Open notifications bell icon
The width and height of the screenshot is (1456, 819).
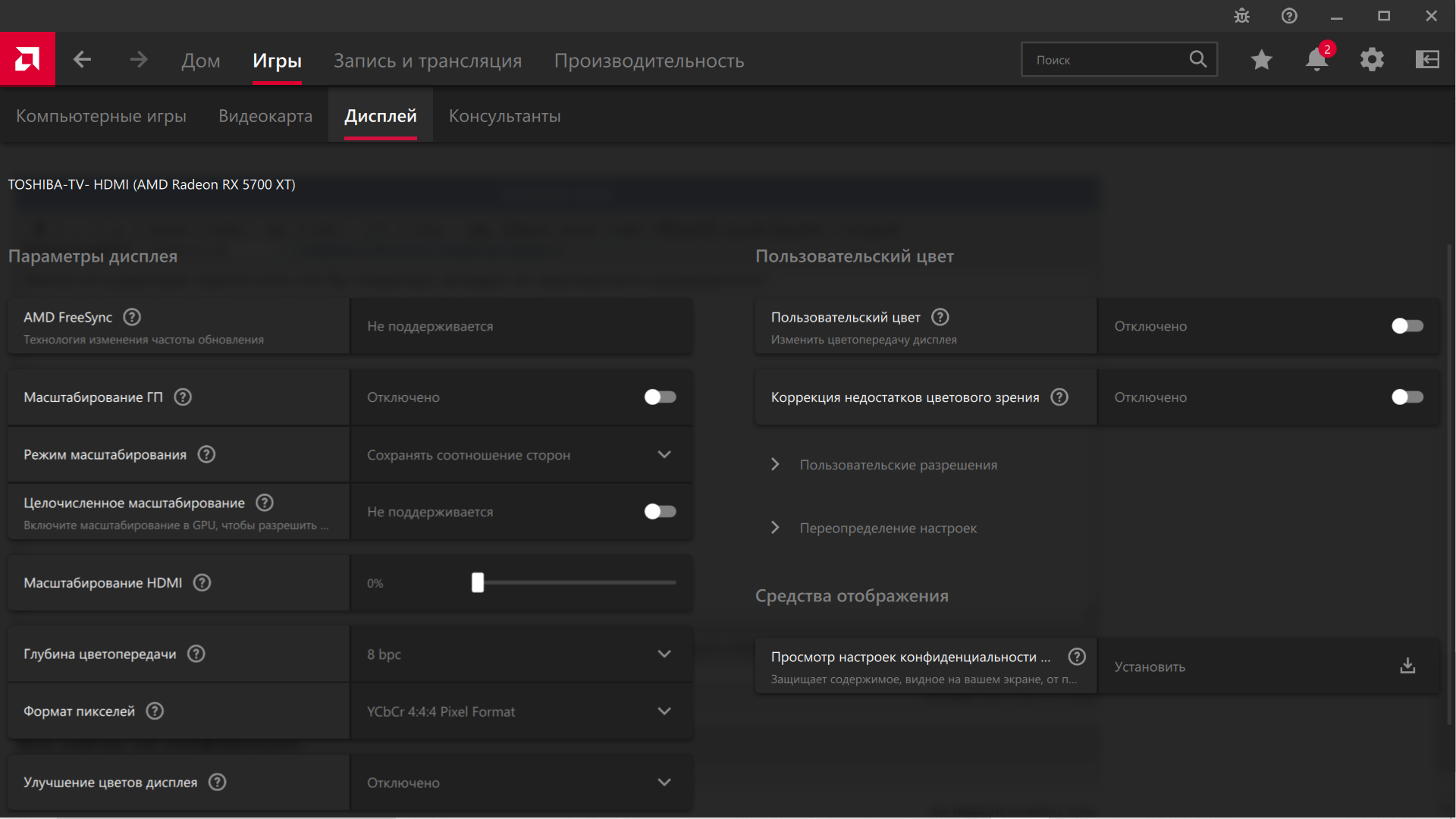pyautogui.click(x=1316, y=59)
